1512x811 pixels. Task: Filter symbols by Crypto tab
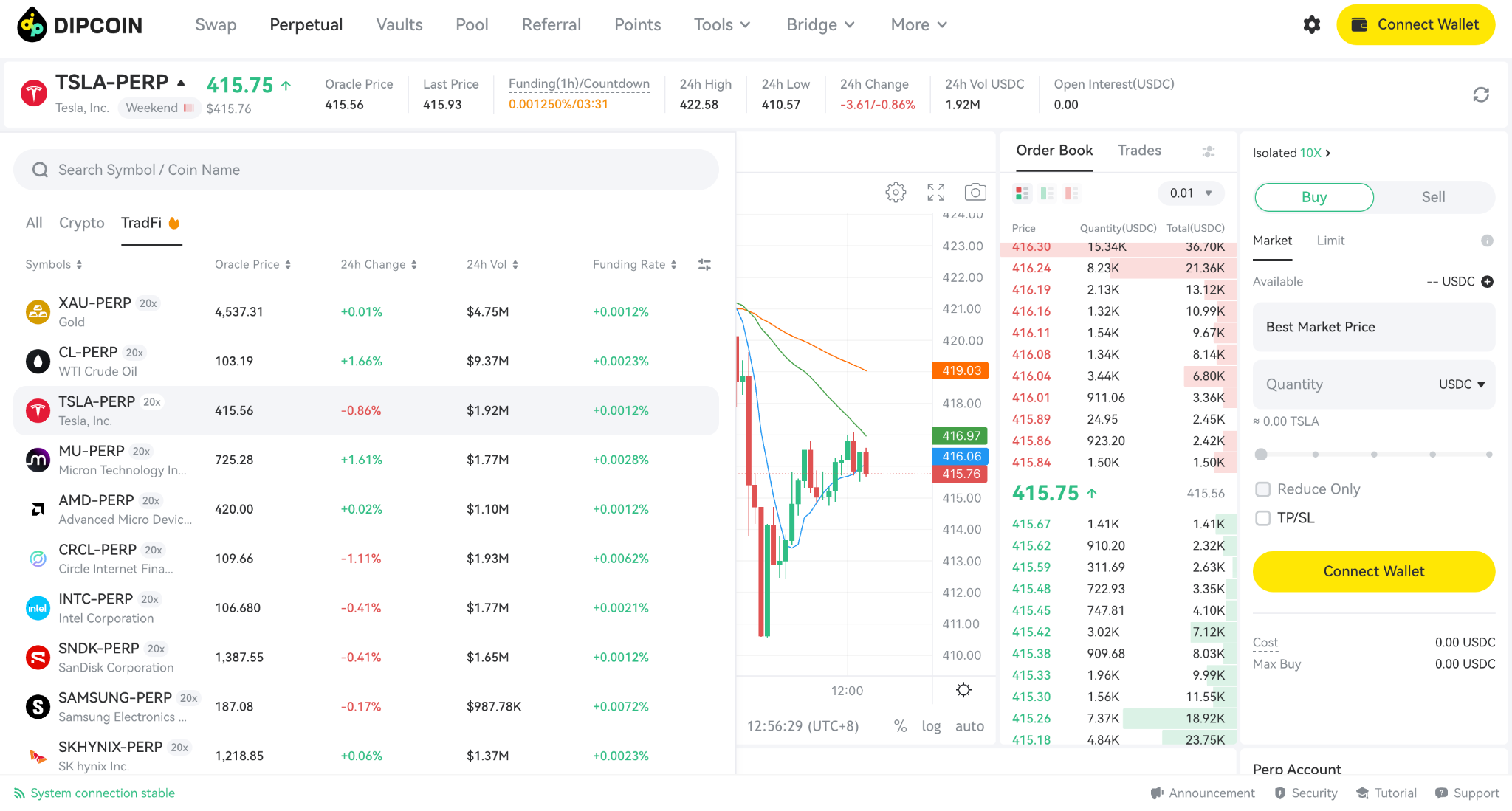point(82,223)
